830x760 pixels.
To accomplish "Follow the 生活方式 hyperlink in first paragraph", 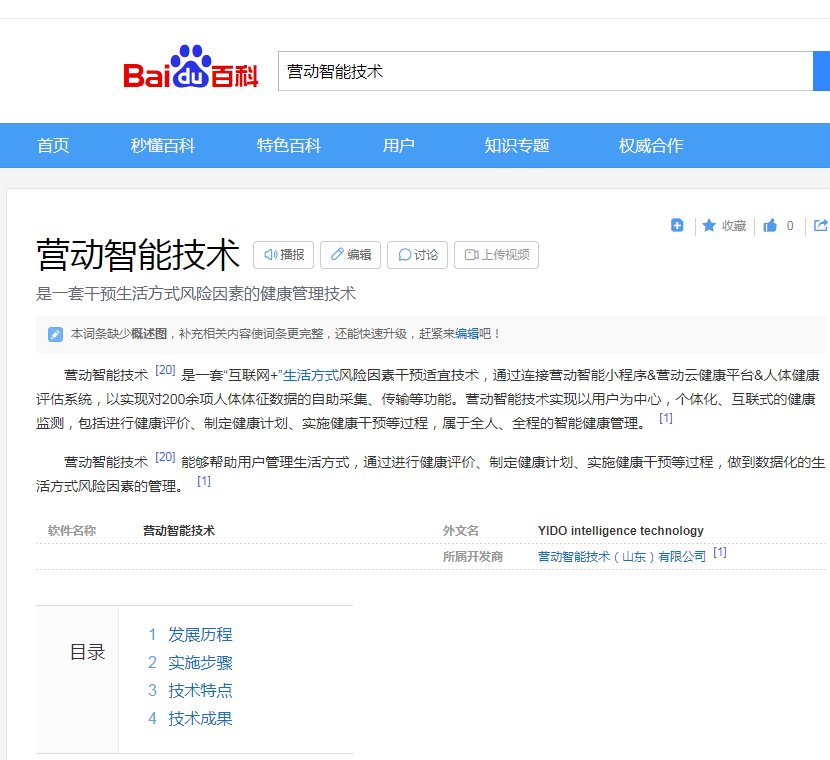I will tap(311, 376).
